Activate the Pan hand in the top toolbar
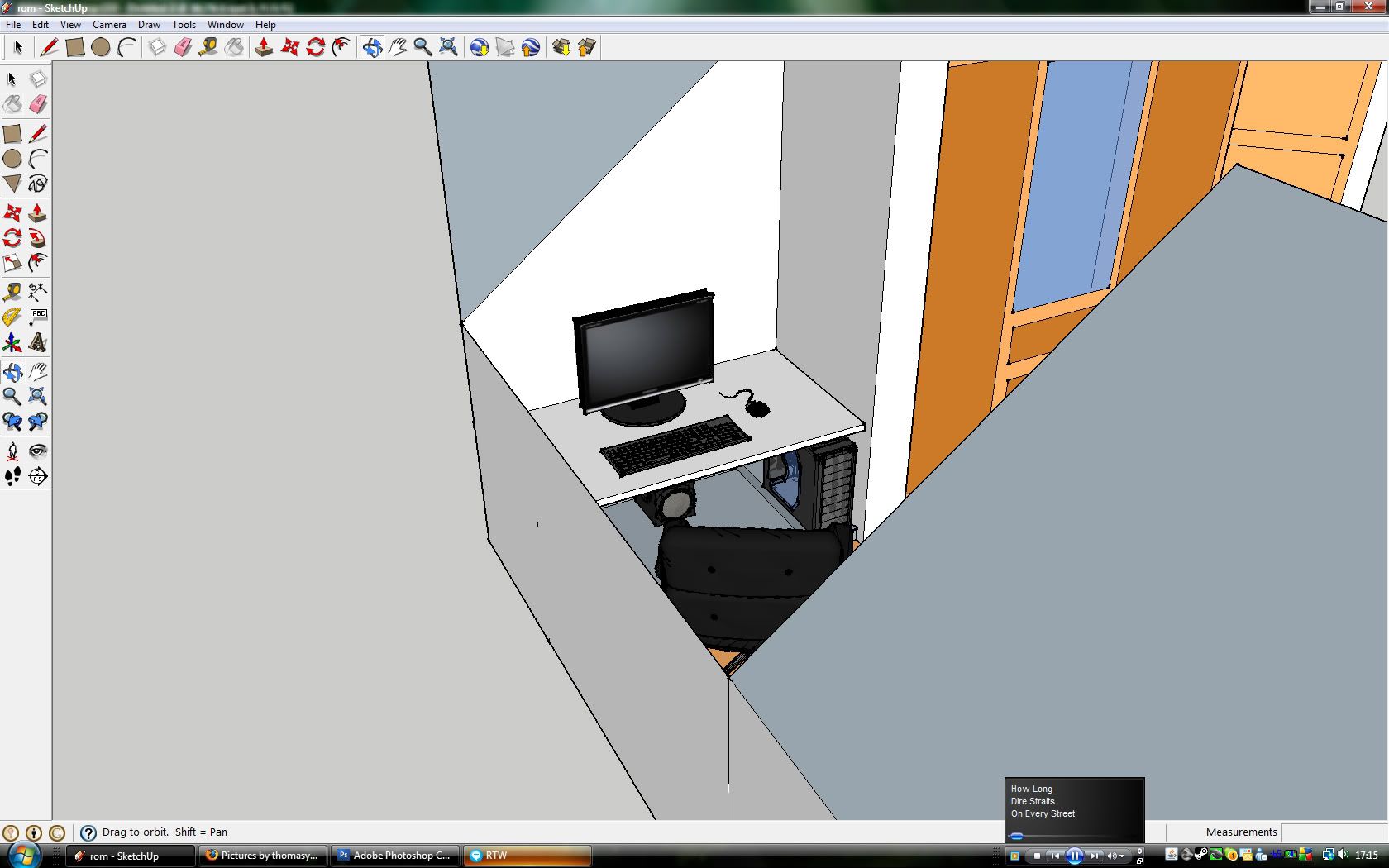Viewport: 1389px width, 868px height. point(398,47)
